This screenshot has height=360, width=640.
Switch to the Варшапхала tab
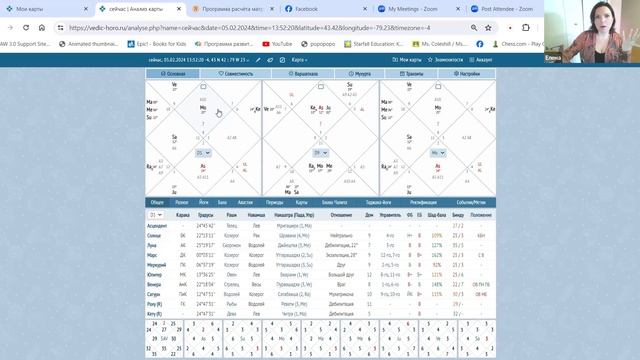303,73
